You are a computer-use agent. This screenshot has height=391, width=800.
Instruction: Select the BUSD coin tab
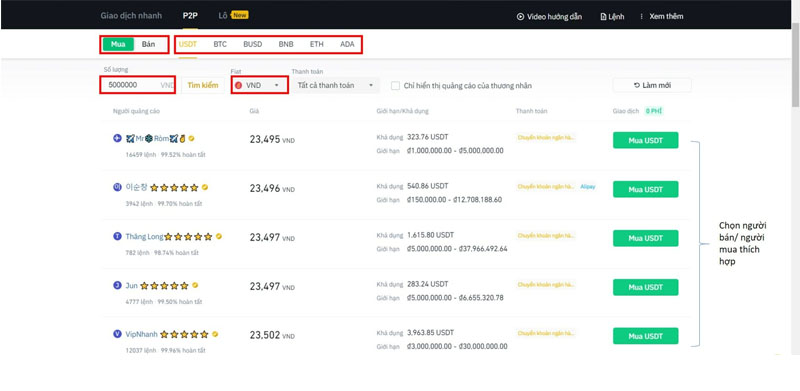253,44
